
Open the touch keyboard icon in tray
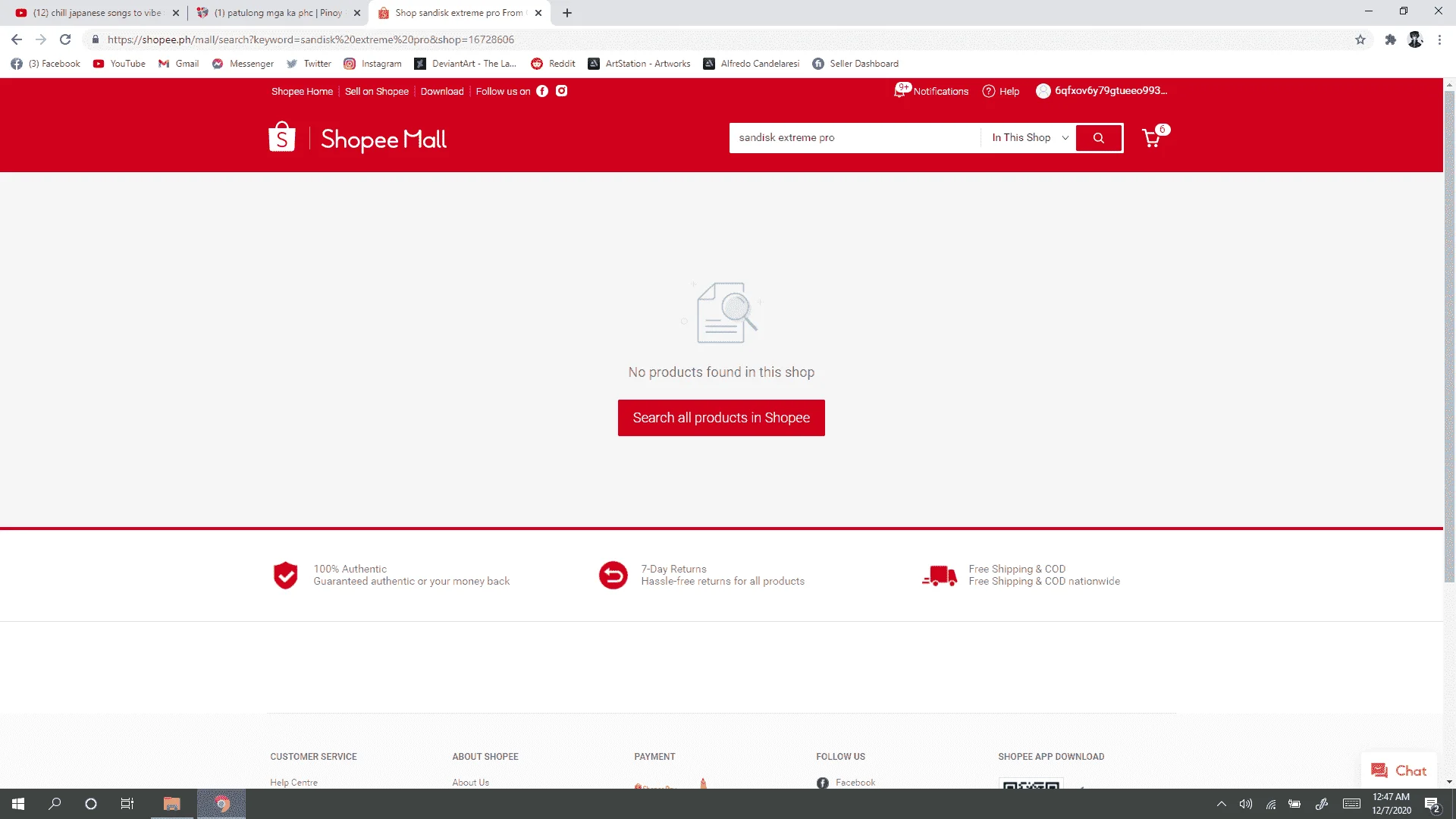(1351, 804)
